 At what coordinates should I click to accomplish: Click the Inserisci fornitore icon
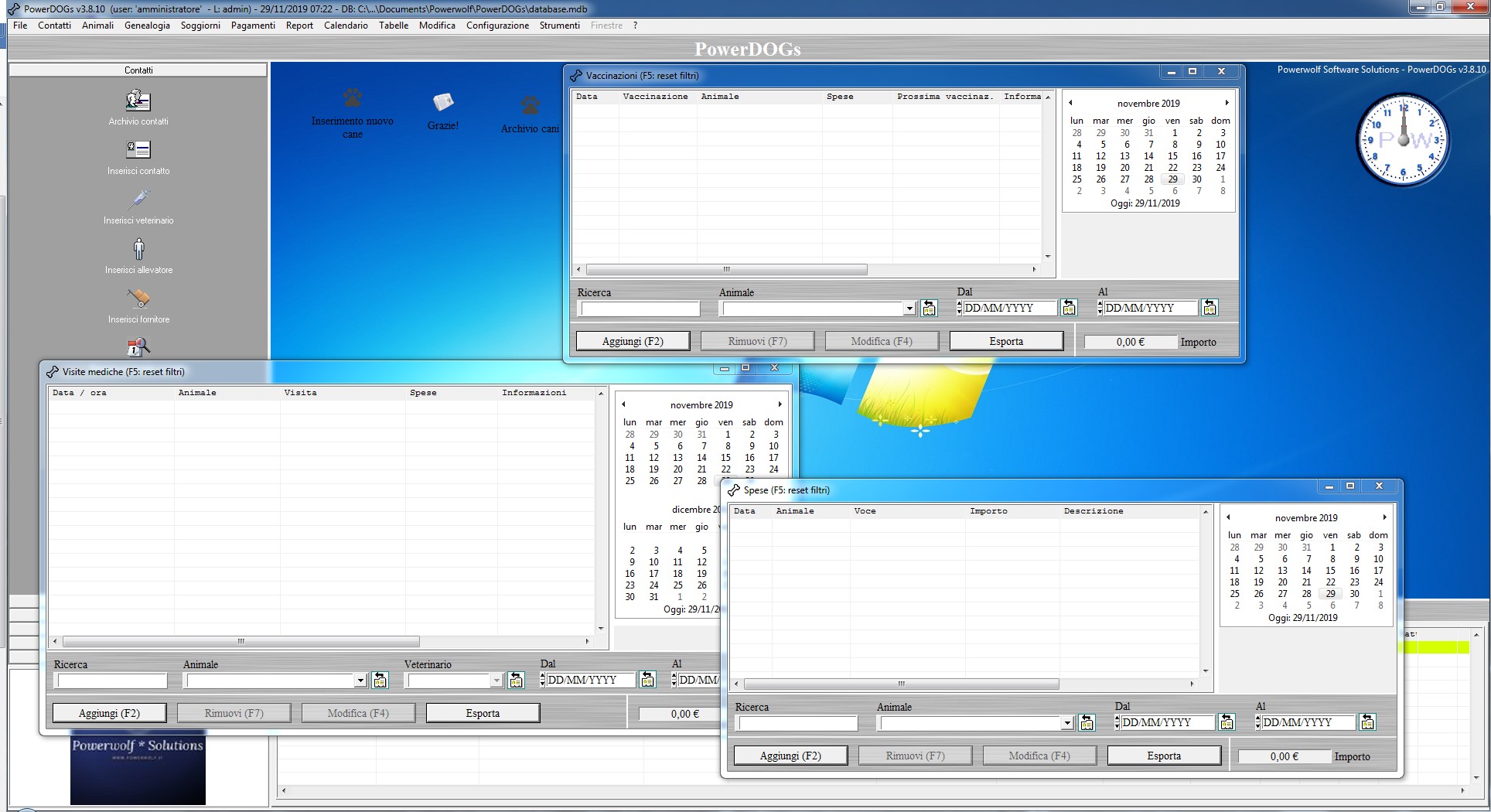(138, 299)
